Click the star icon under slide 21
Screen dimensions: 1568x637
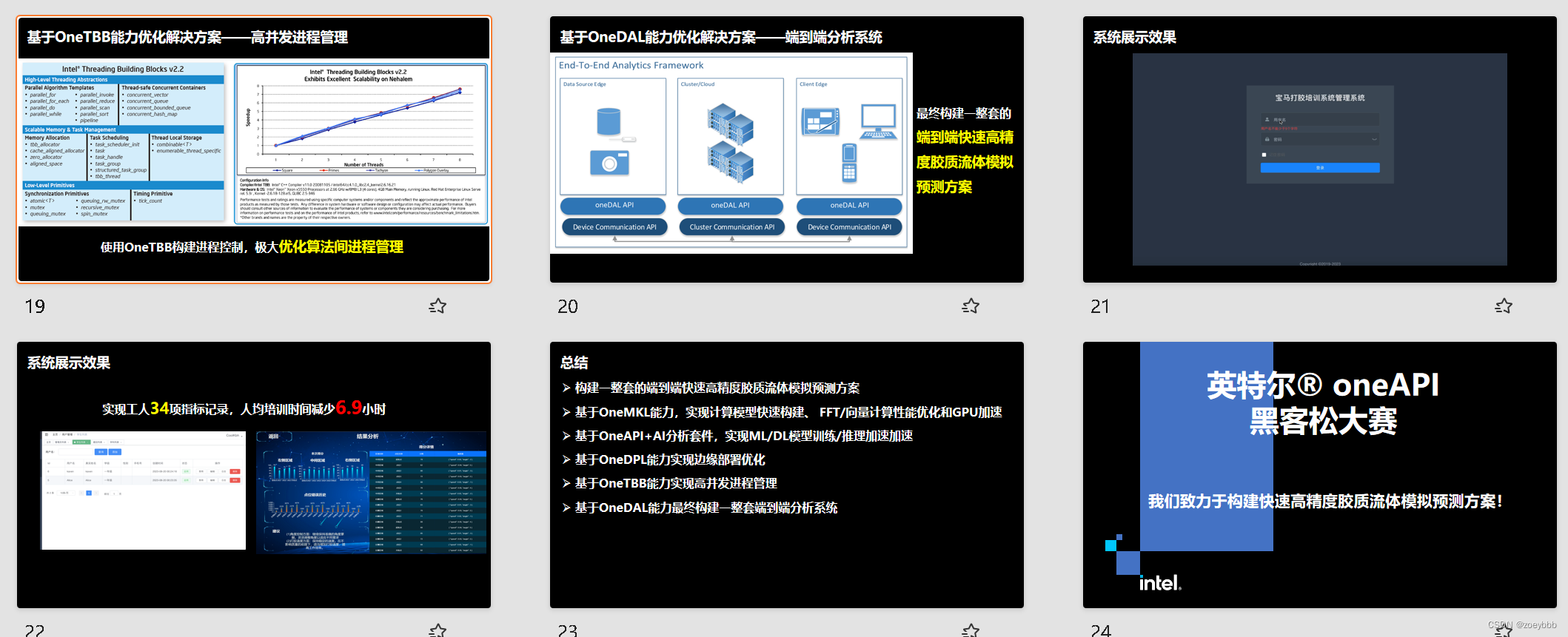1504,306
